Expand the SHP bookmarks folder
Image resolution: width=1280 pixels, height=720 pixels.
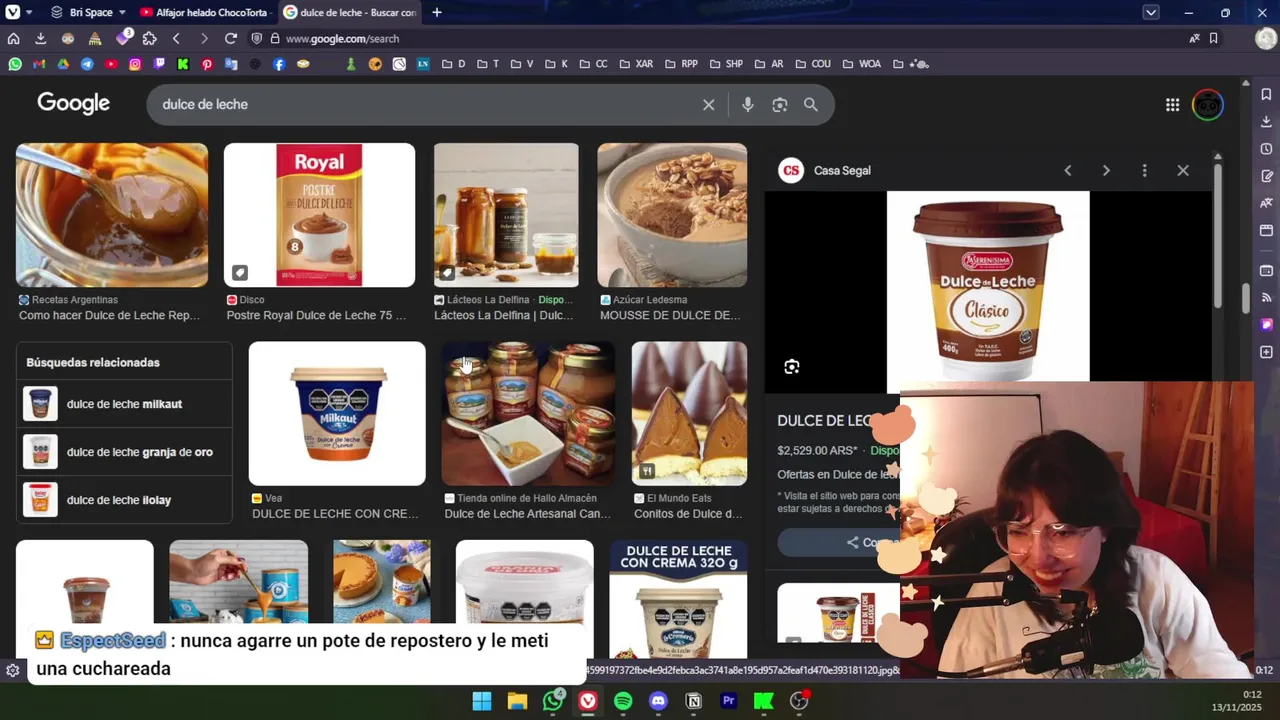pyautogui.click(x=726, y=64)
